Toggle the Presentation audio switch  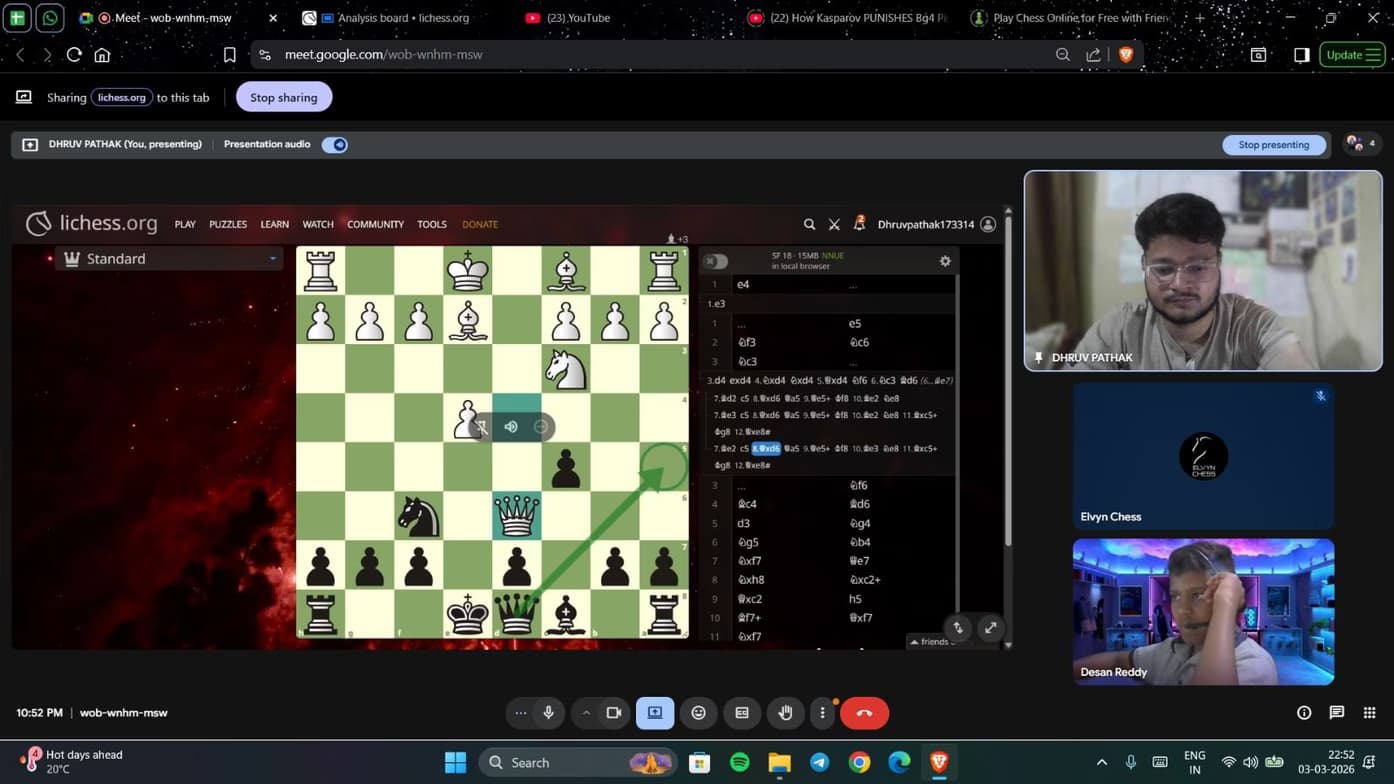tap(335, 145)
